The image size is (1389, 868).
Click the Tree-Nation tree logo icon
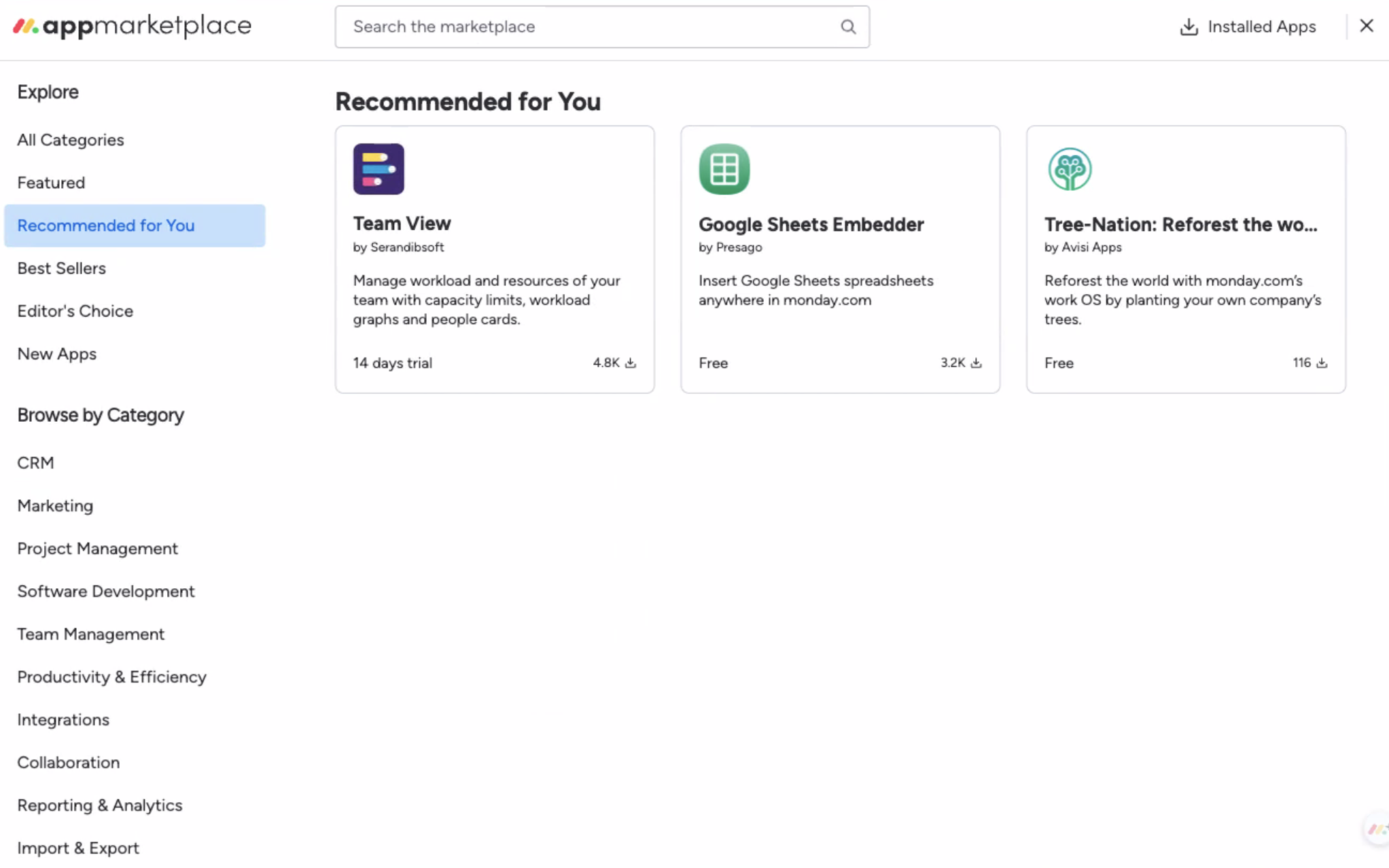1070,169
